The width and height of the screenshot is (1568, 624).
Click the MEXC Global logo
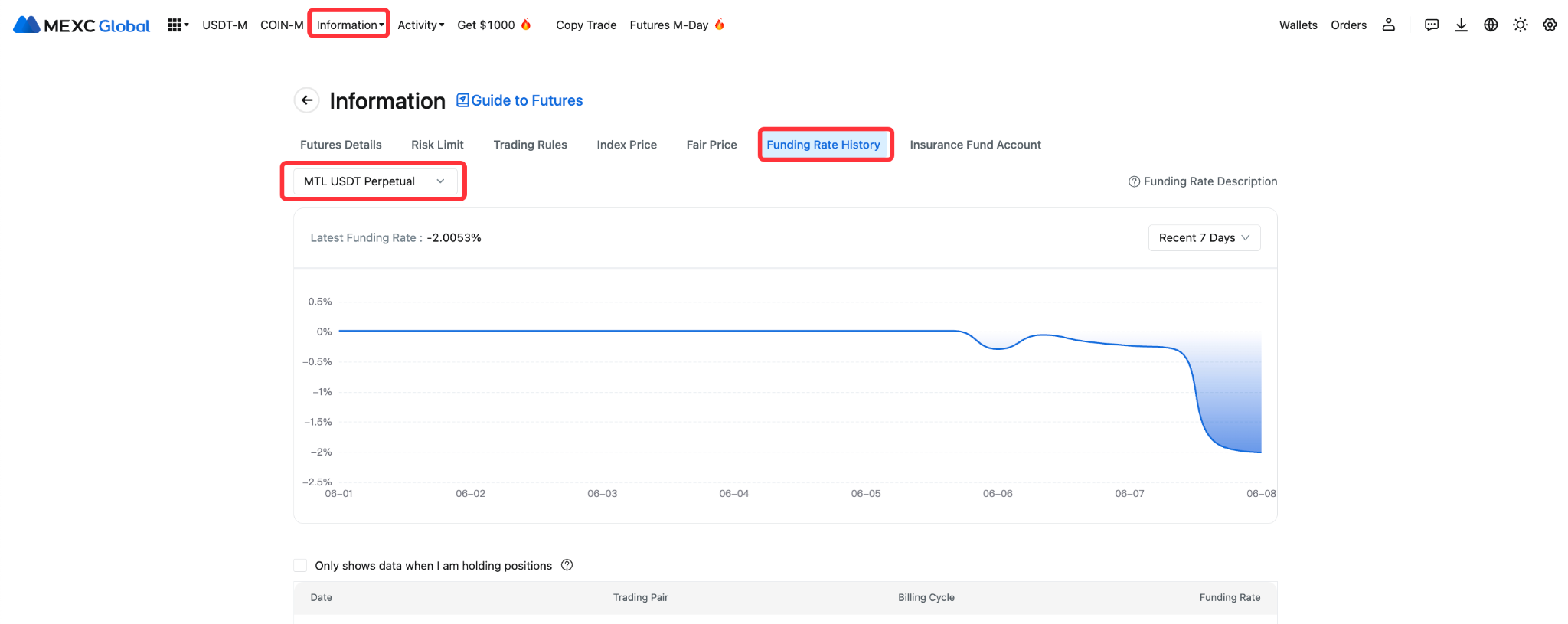click(82, 25)
